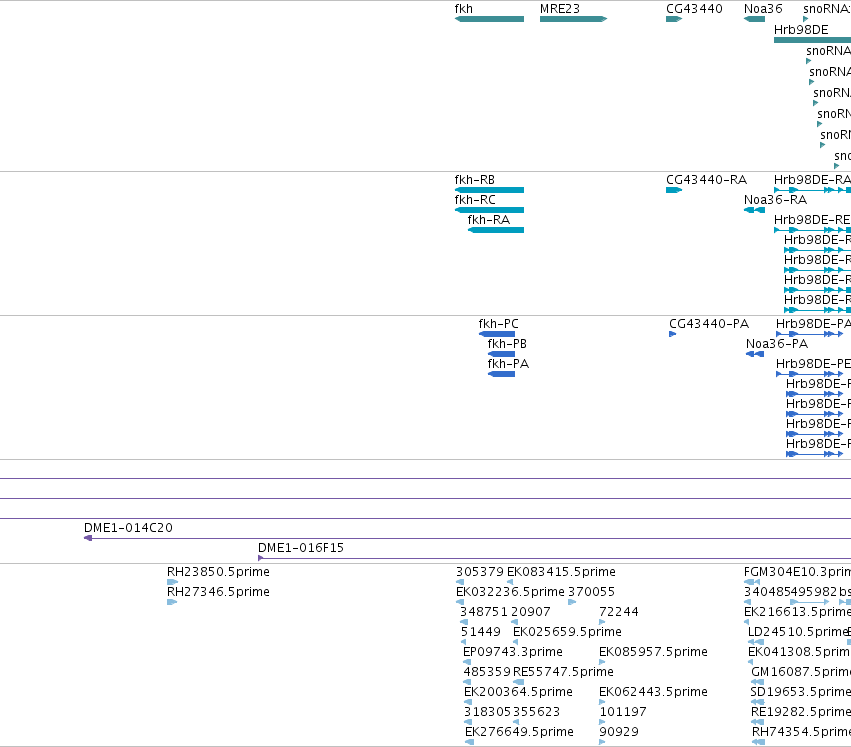Select the fkh gene feature
The width and height of the screenshot is (851, 747).
click(489, 19)
